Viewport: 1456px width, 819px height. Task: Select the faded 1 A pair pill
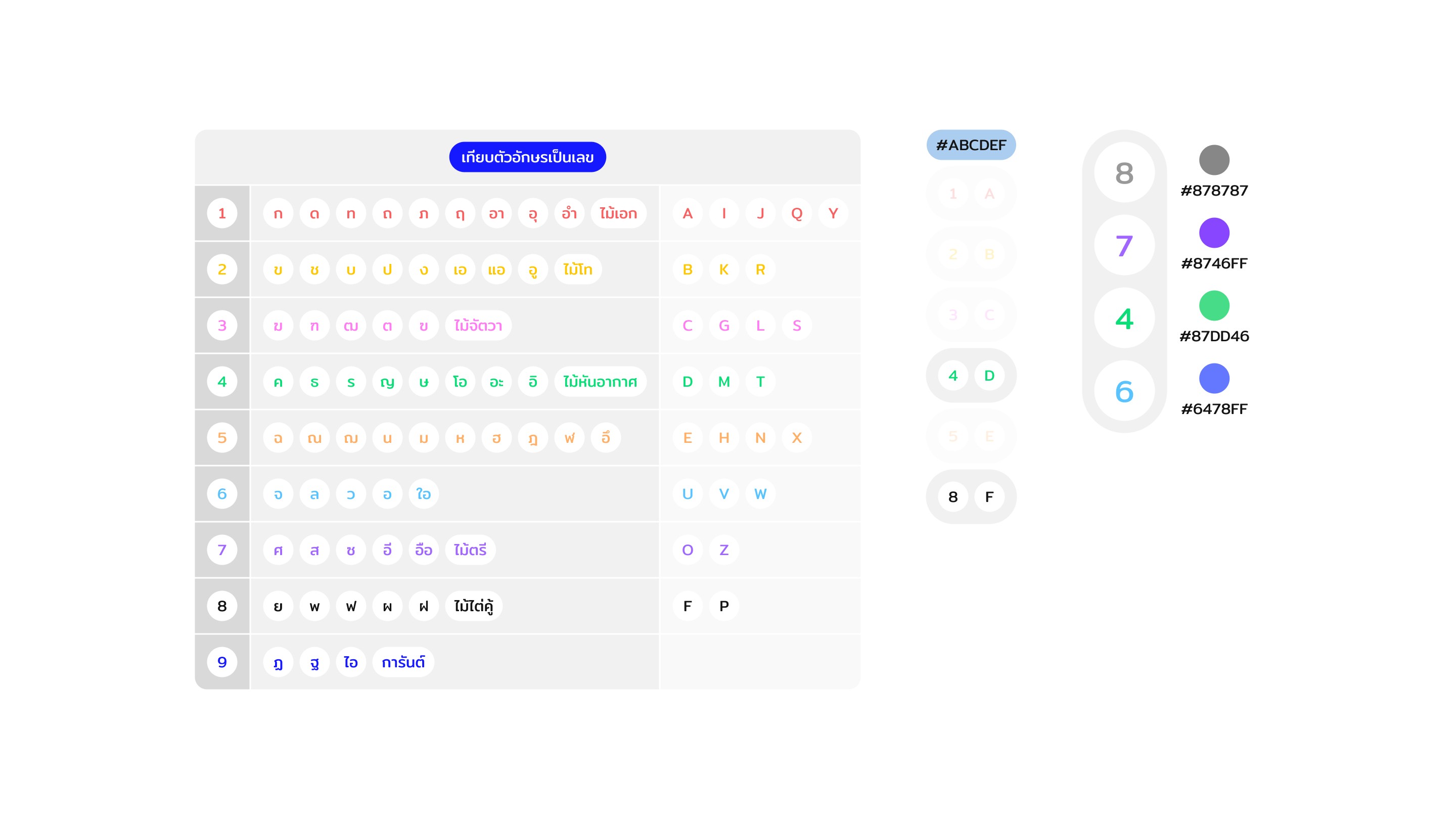971,194
